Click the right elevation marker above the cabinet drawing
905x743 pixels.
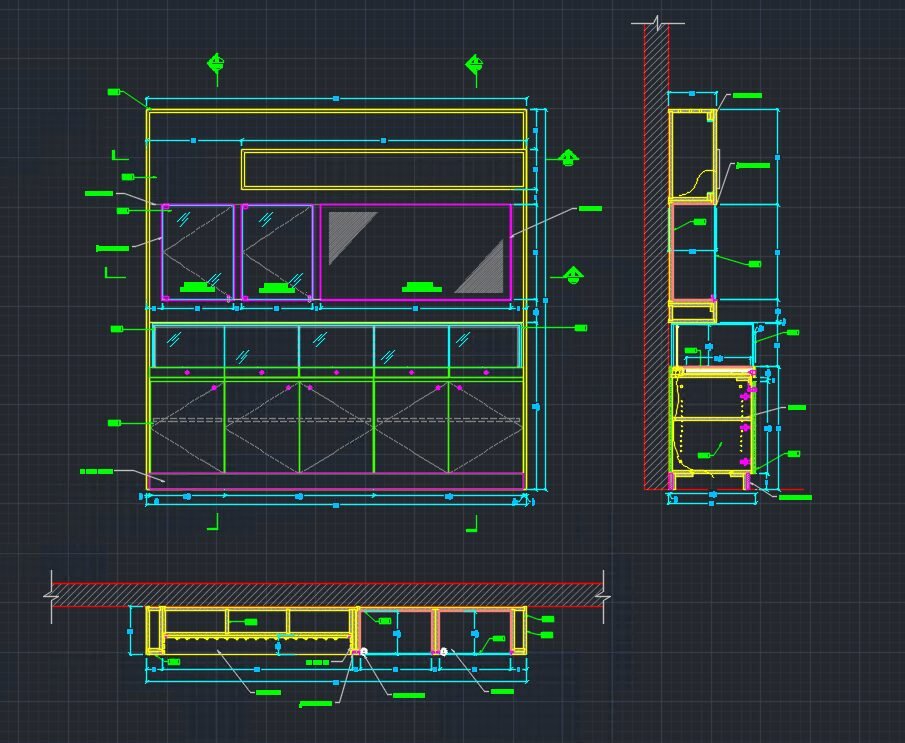[474, 62]
